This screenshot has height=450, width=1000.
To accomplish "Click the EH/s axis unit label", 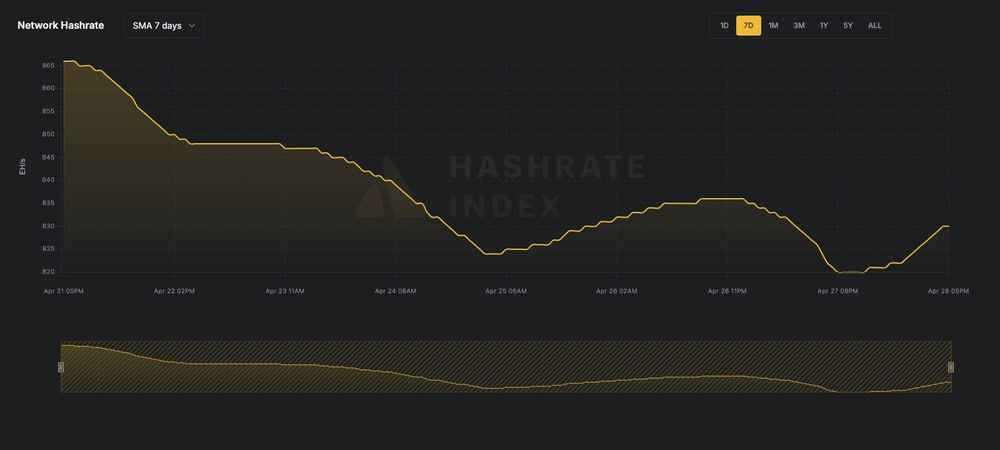I will point(23,167).
